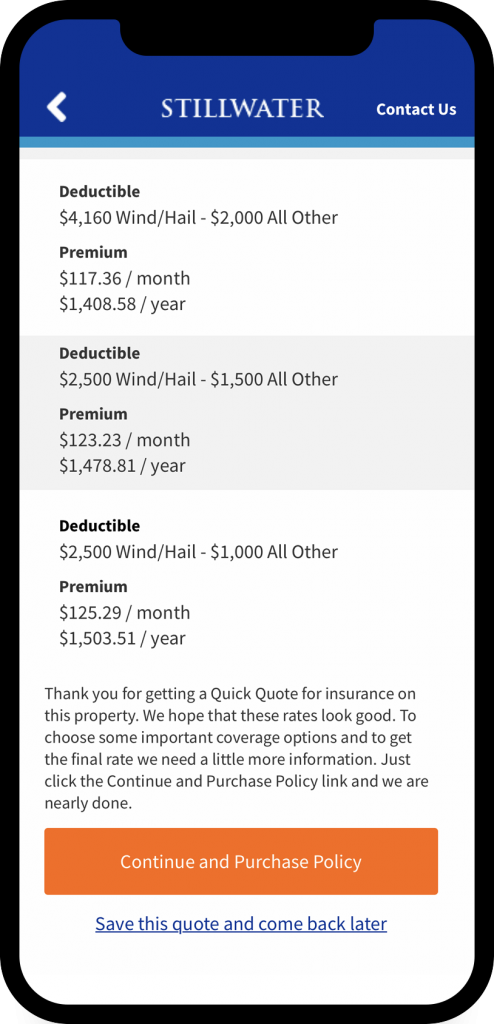This screenshot has height=1024, width=494.
Task: Tap the $125.29 / month premium
Action: (125, 613)
